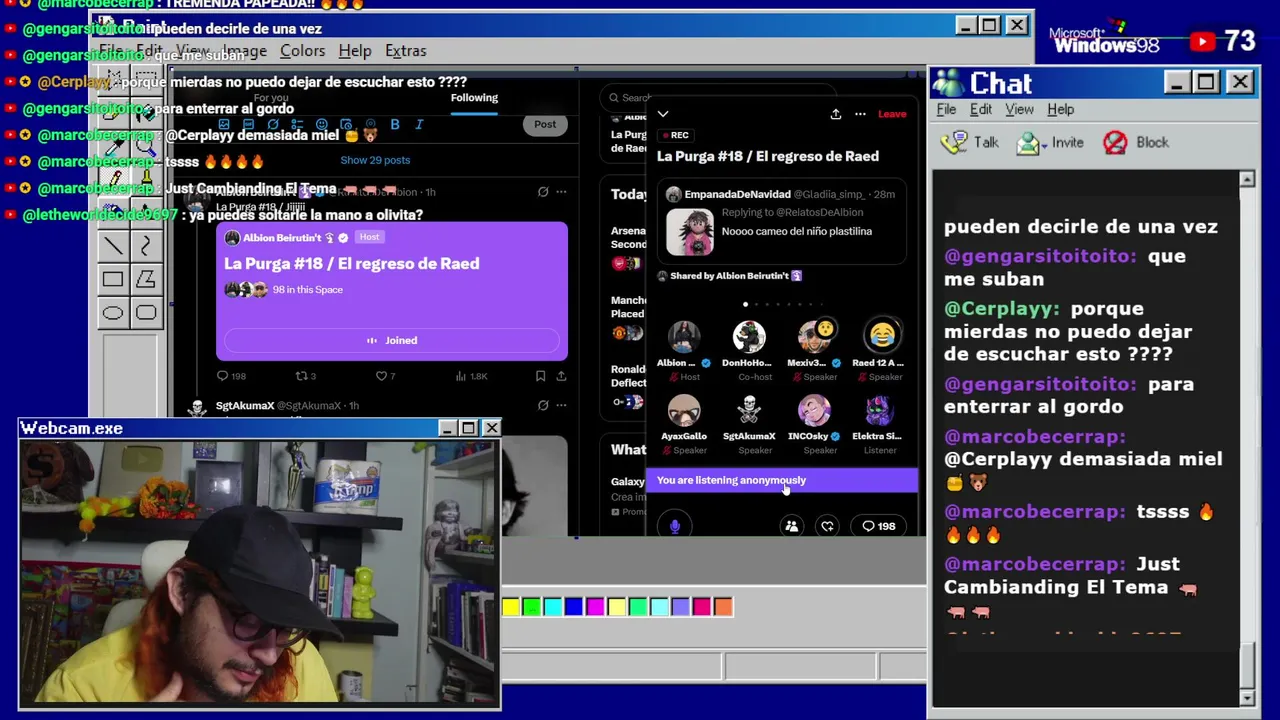The image size is (1280, 720).
Task: Switch to the Following tab
Action: (474, 98)
